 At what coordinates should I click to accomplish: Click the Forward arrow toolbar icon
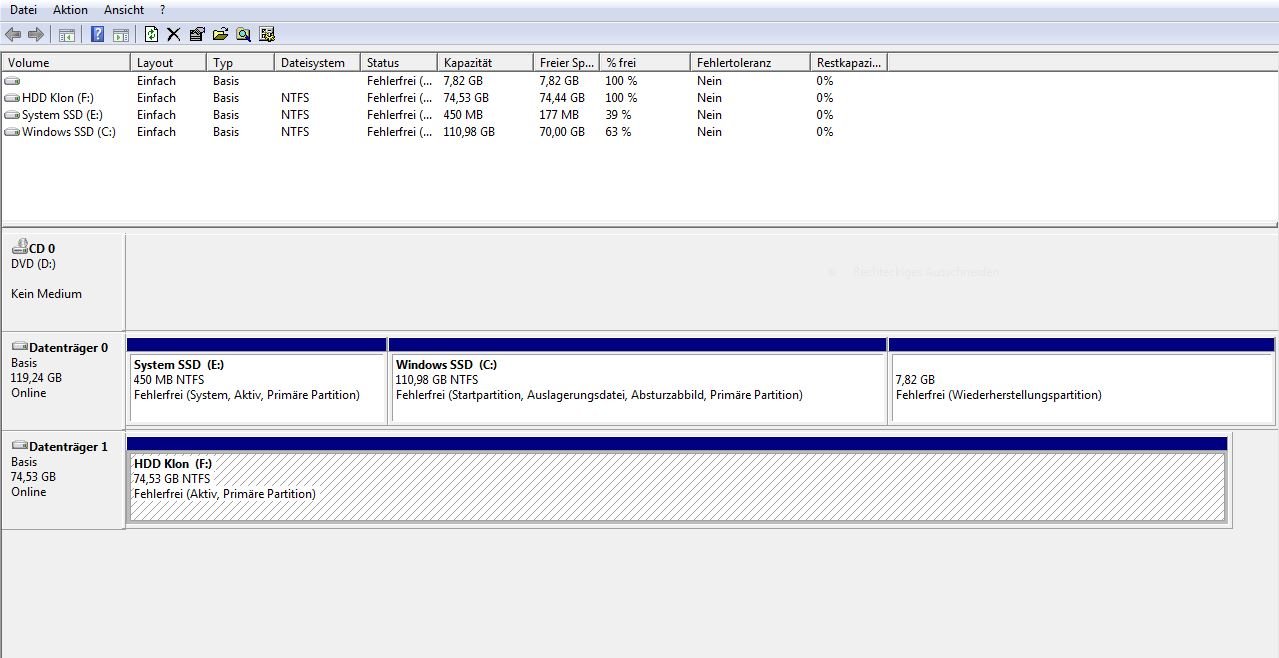(36, 35)
